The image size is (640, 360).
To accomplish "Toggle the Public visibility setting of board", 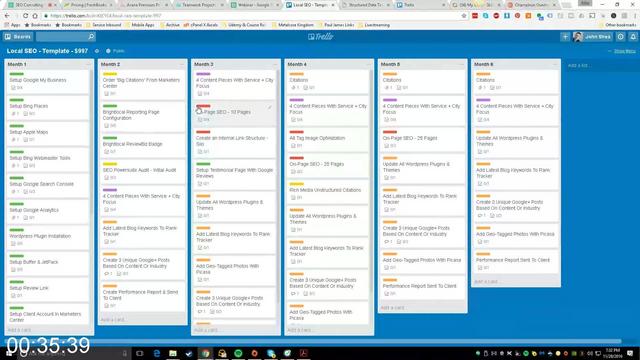I will point(115,51).
